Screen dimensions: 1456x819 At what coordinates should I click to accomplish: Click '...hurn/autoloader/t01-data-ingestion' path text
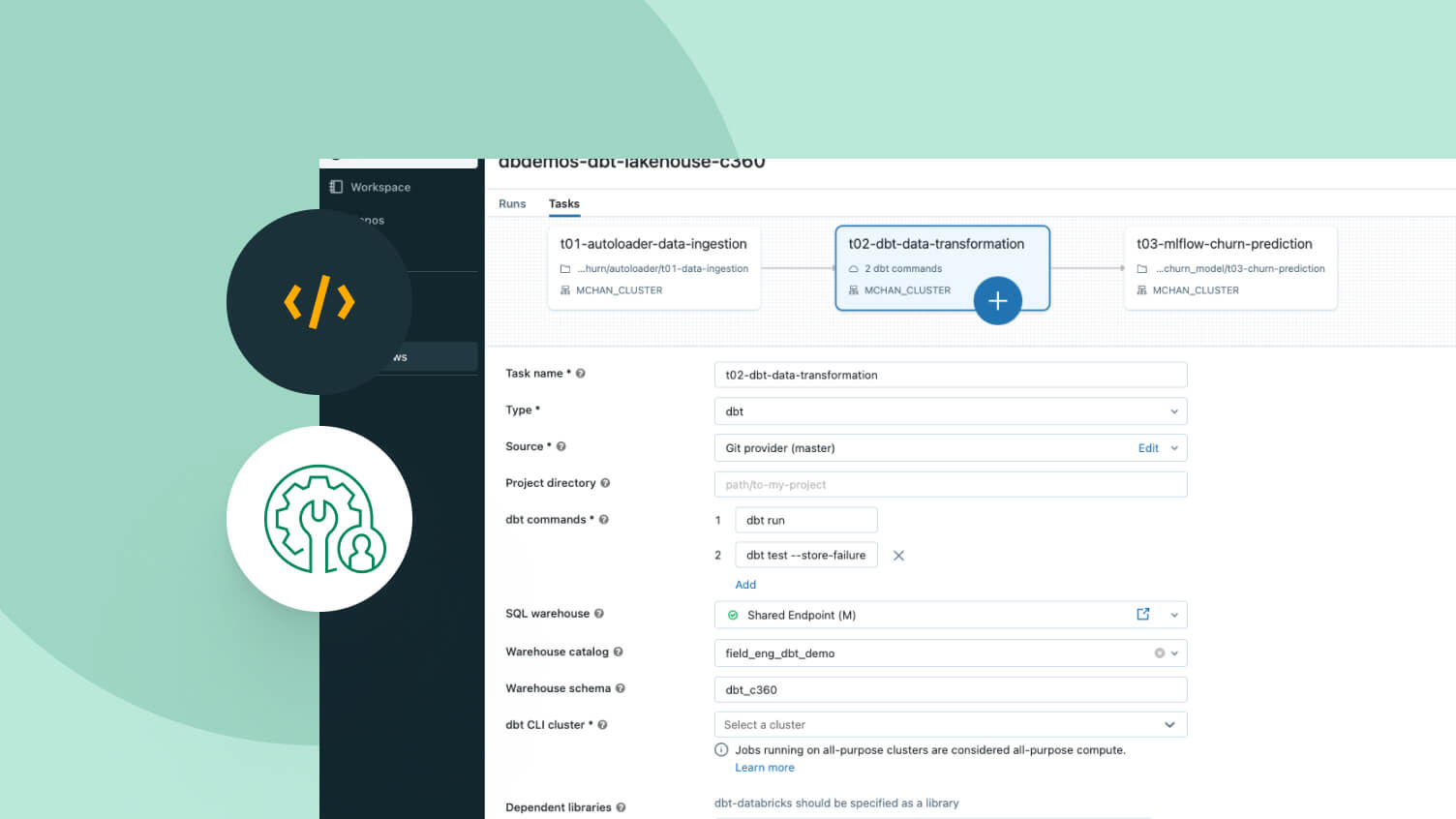(x=663, y=269)
